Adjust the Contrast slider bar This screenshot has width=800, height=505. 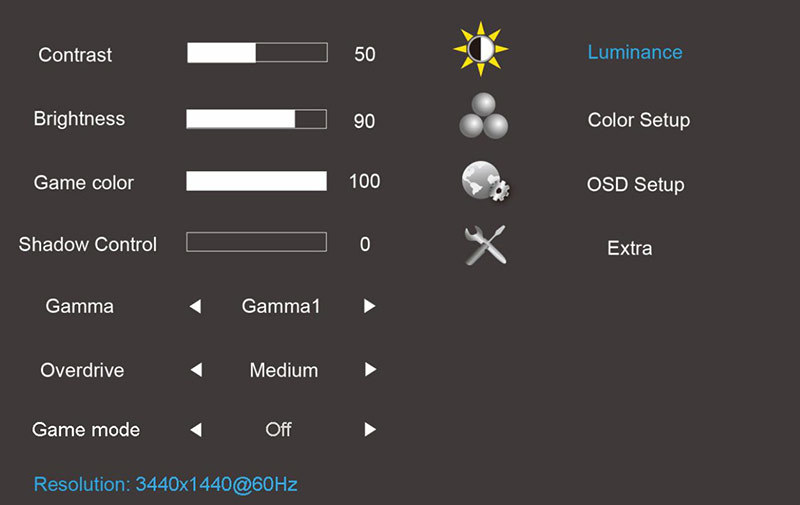click(257, 53)
